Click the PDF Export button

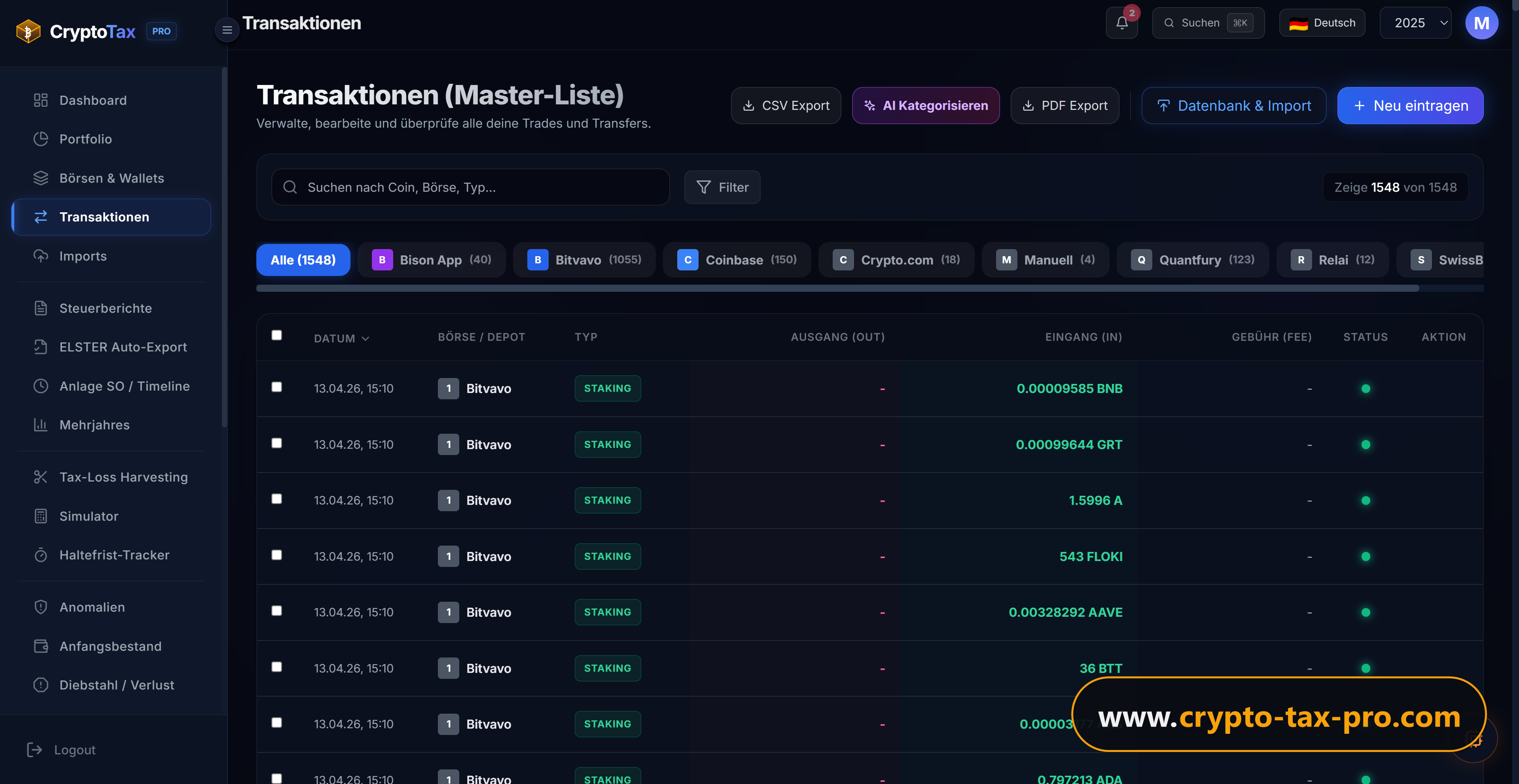[x=1064, y=106]
